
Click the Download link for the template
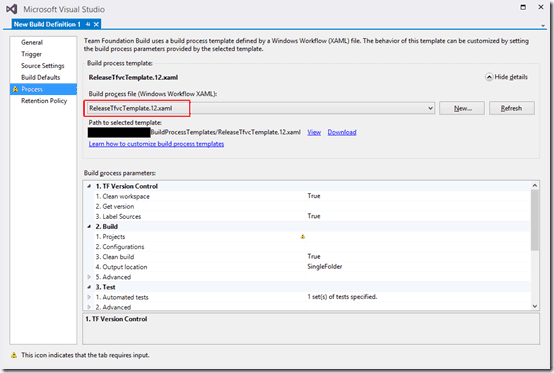point(342,132)
